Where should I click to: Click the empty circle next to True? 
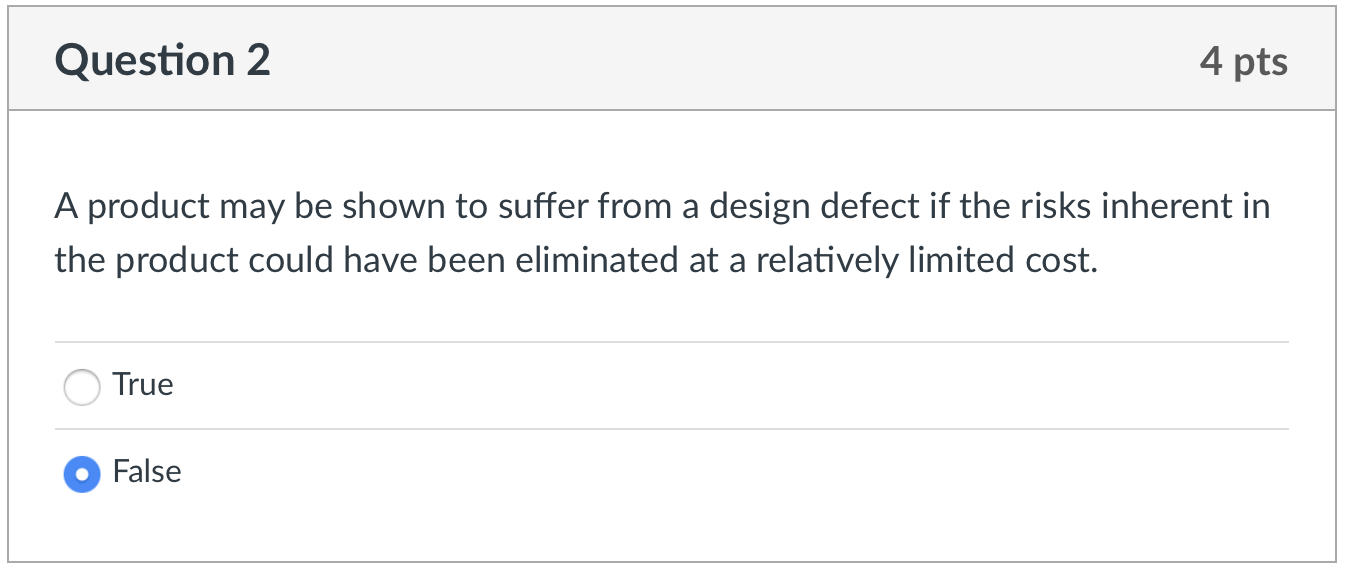82,386
